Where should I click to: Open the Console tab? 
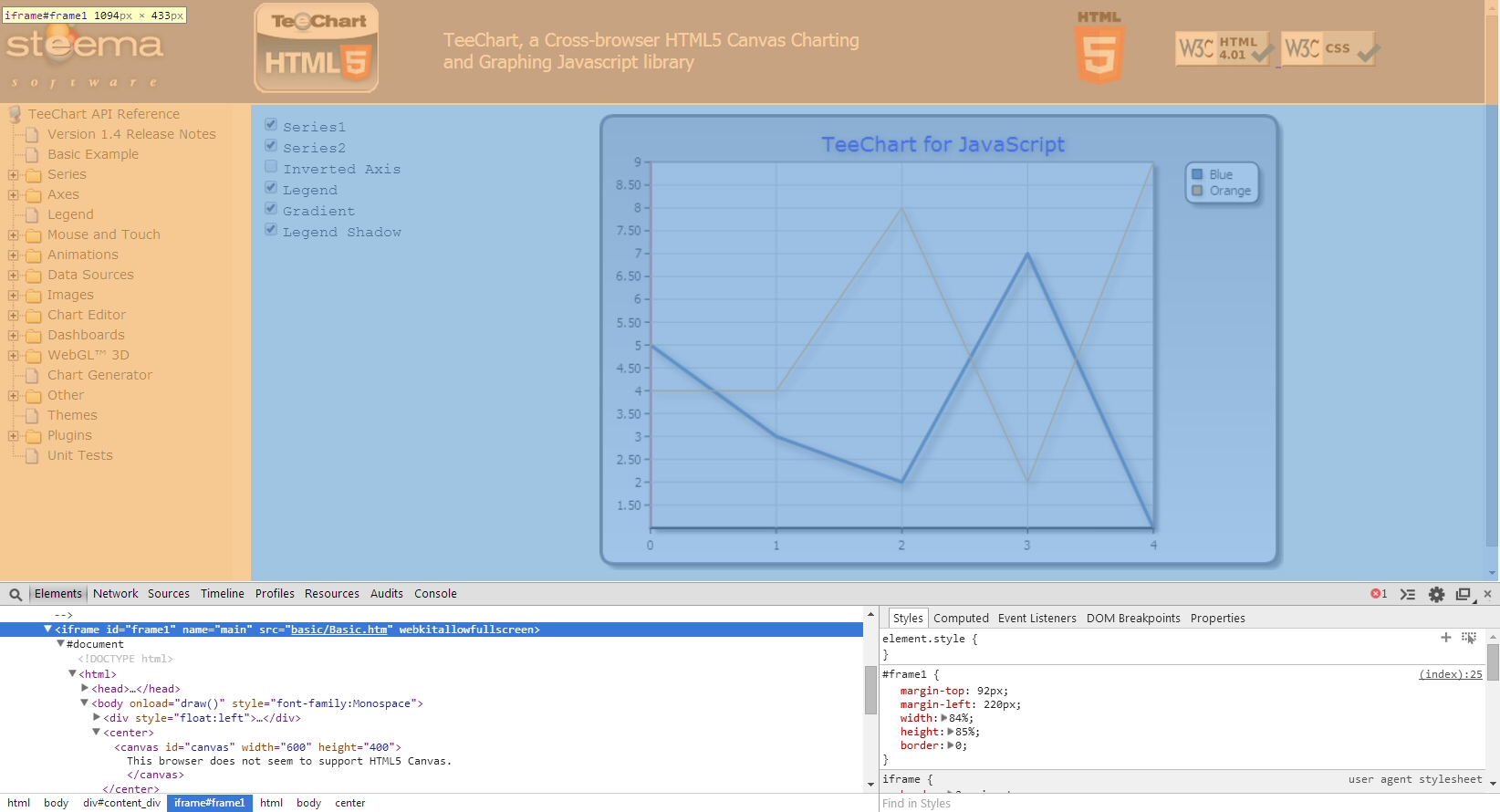pos(435,594)
